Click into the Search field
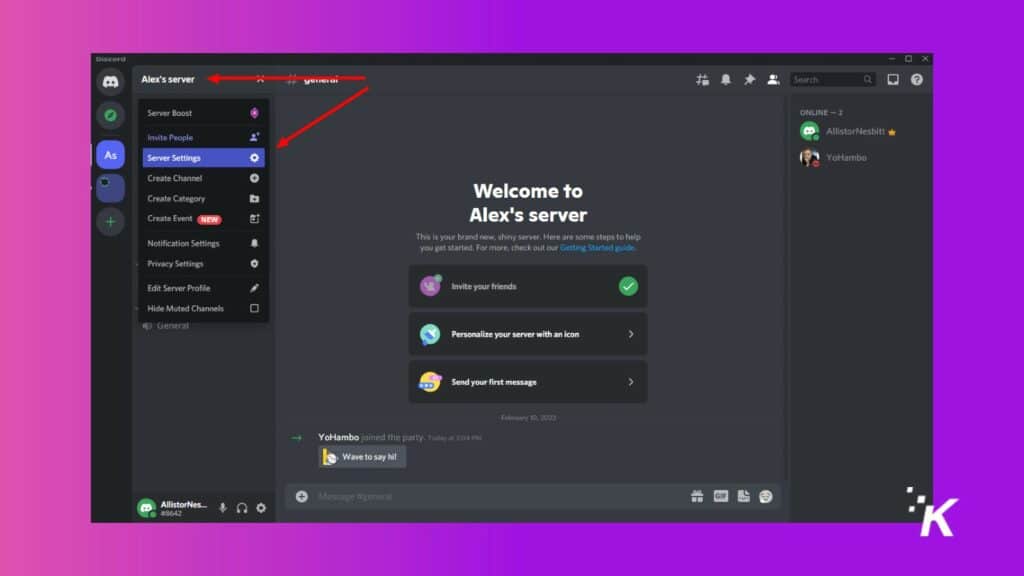Viewport: 1024px width, 576px height. [x=833, y=80]
